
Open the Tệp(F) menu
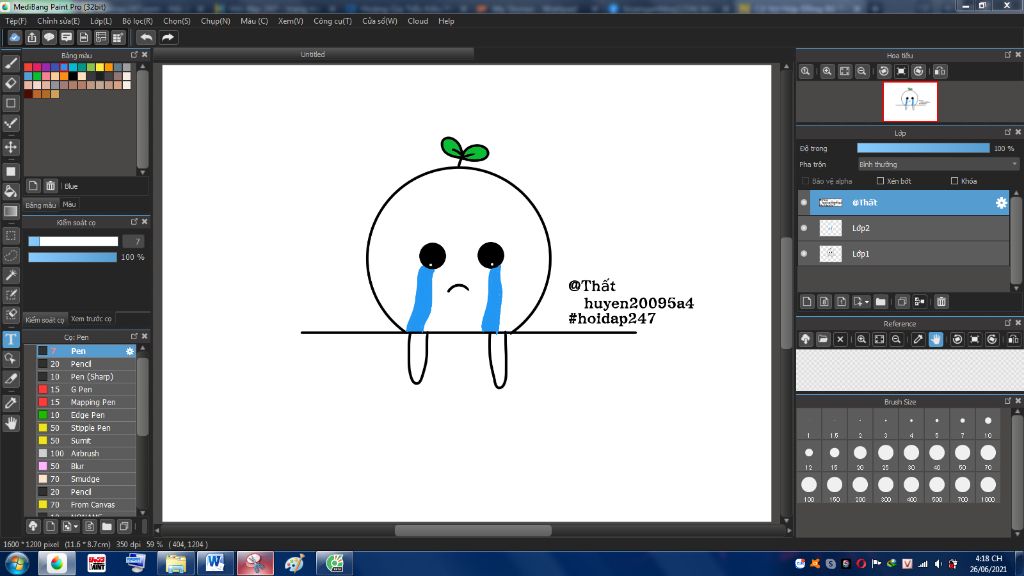[16, 21]
